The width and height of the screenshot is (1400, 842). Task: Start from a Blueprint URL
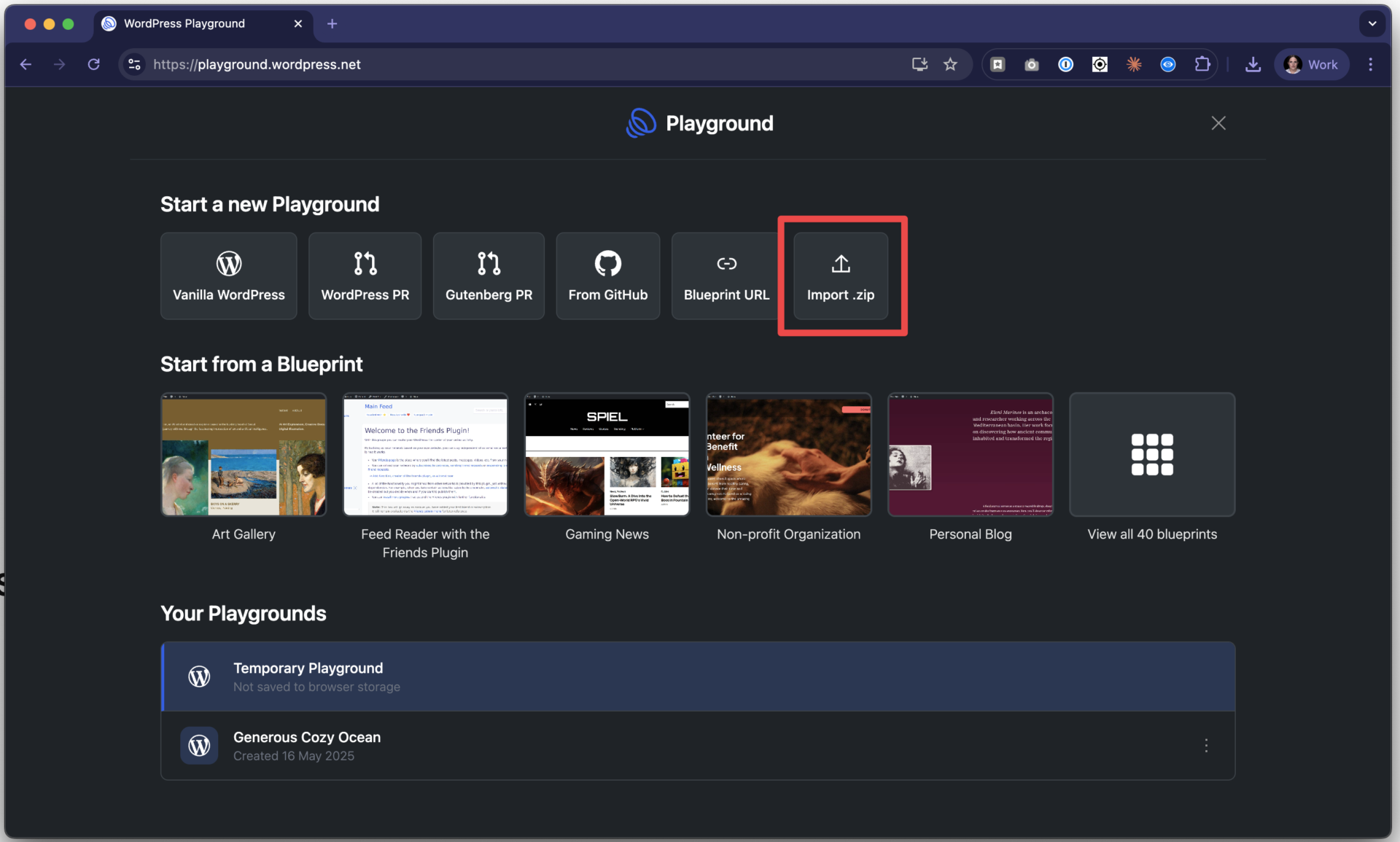(x=726, y=276)
